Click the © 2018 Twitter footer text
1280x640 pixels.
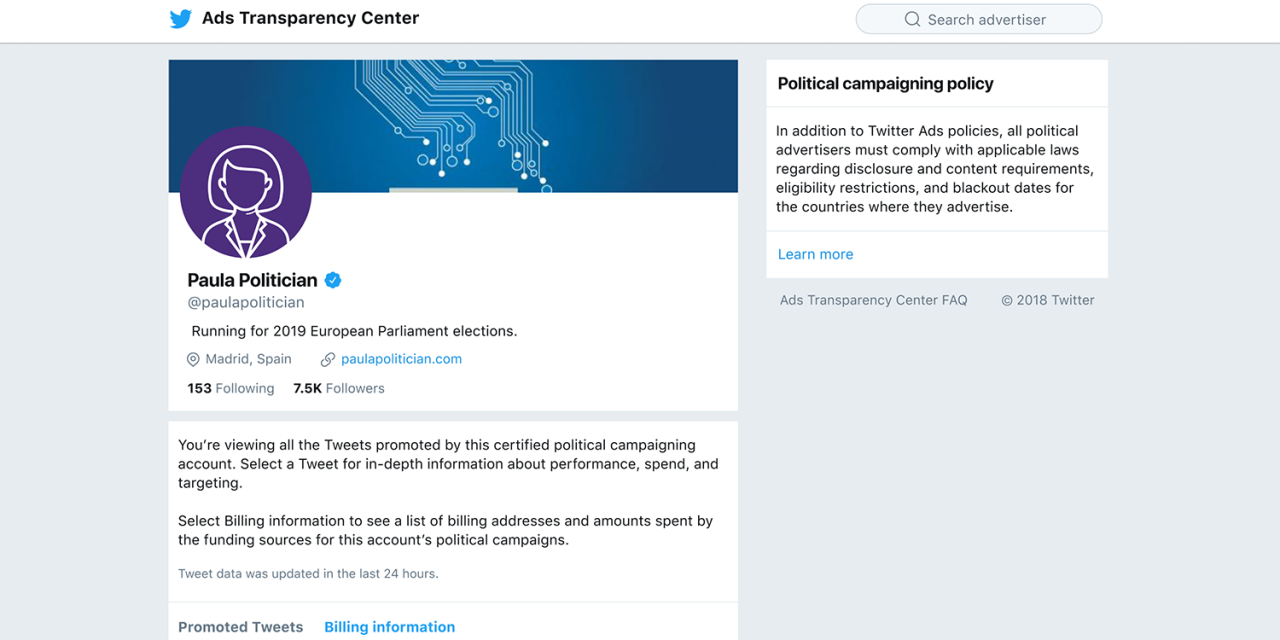[1047, 300]
